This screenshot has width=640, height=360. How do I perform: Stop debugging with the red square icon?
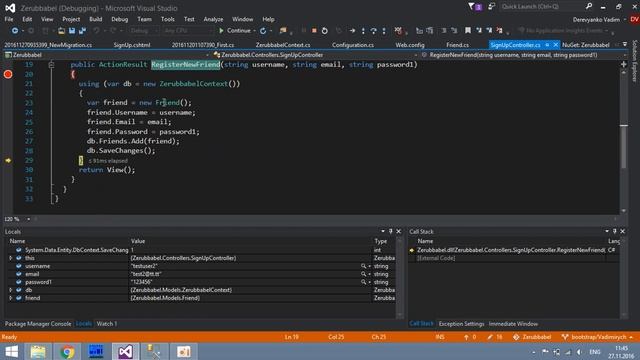click(314, 31)
